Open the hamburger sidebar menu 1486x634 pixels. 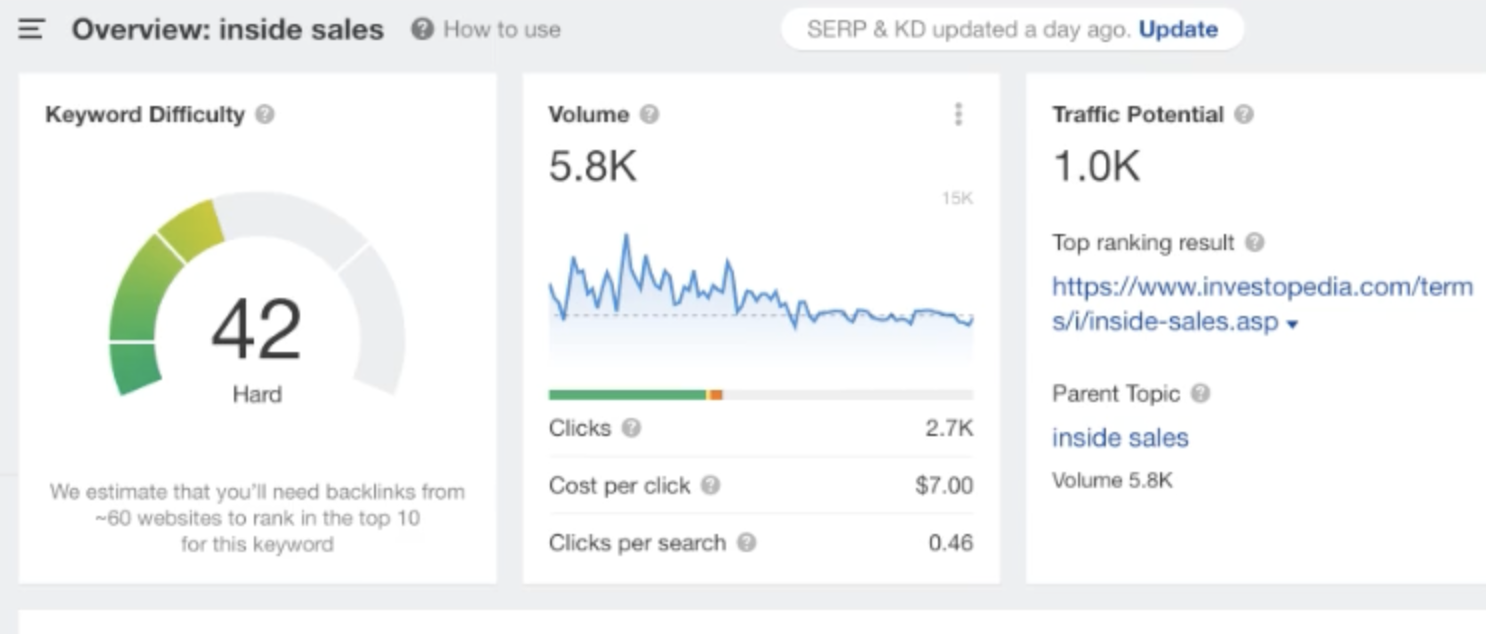pyautogui.click(x=31, y=30)
